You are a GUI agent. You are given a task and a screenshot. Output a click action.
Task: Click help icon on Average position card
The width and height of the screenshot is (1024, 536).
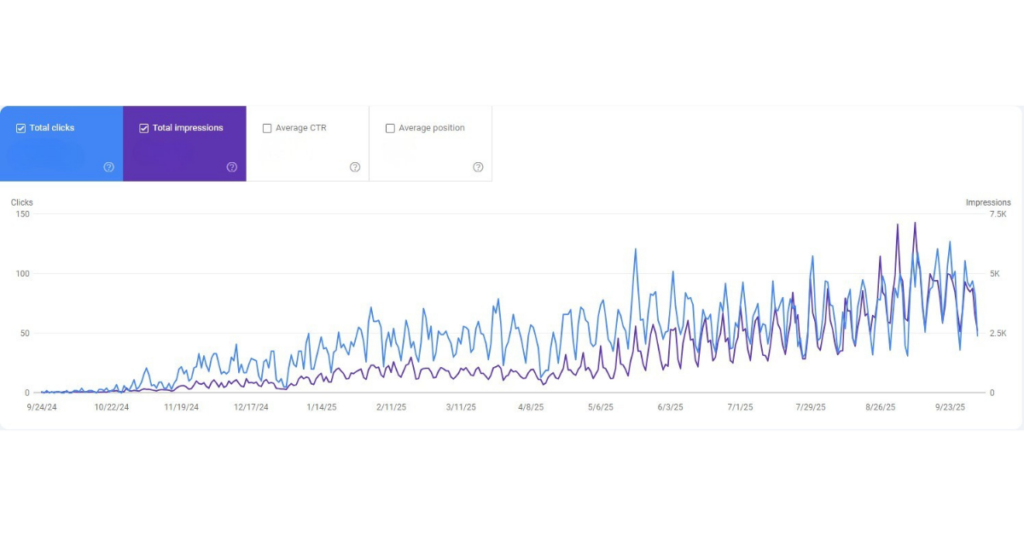pos(478,167)
